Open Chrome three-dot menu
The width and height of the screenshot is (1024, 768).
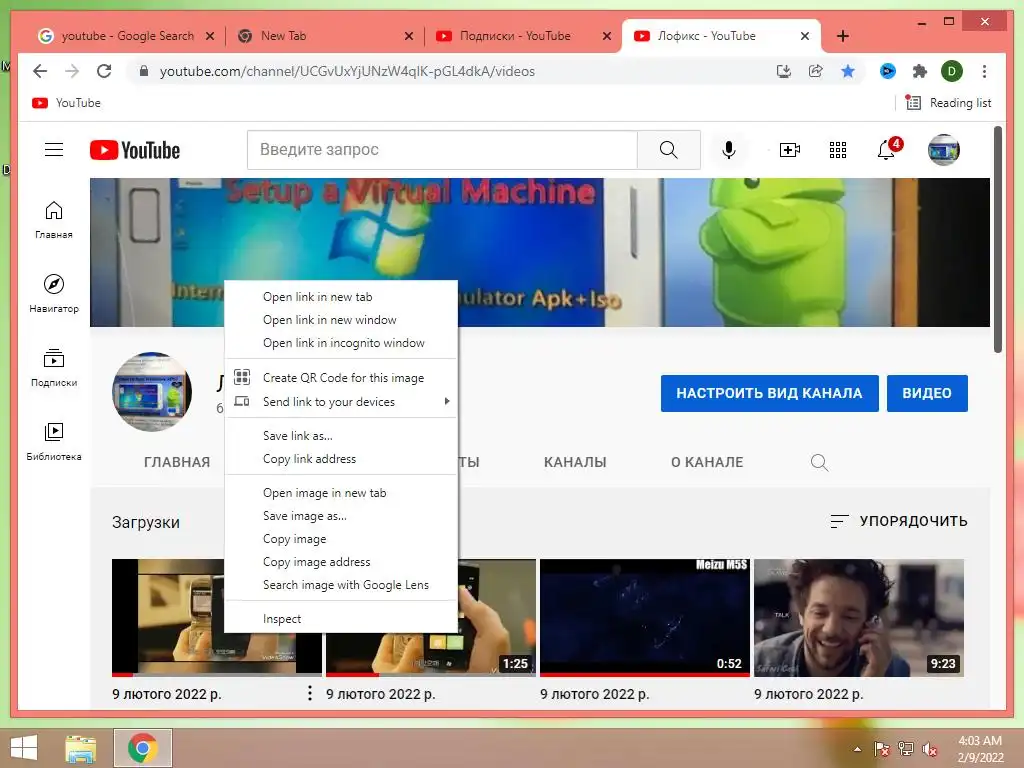coord(984,71)
